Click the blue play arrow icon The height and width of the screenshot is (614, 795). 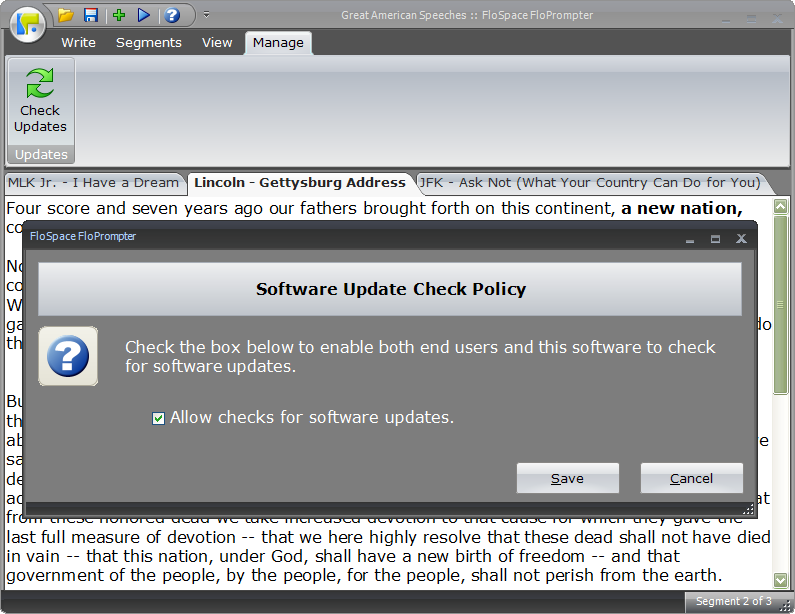[x=144, y=15]
